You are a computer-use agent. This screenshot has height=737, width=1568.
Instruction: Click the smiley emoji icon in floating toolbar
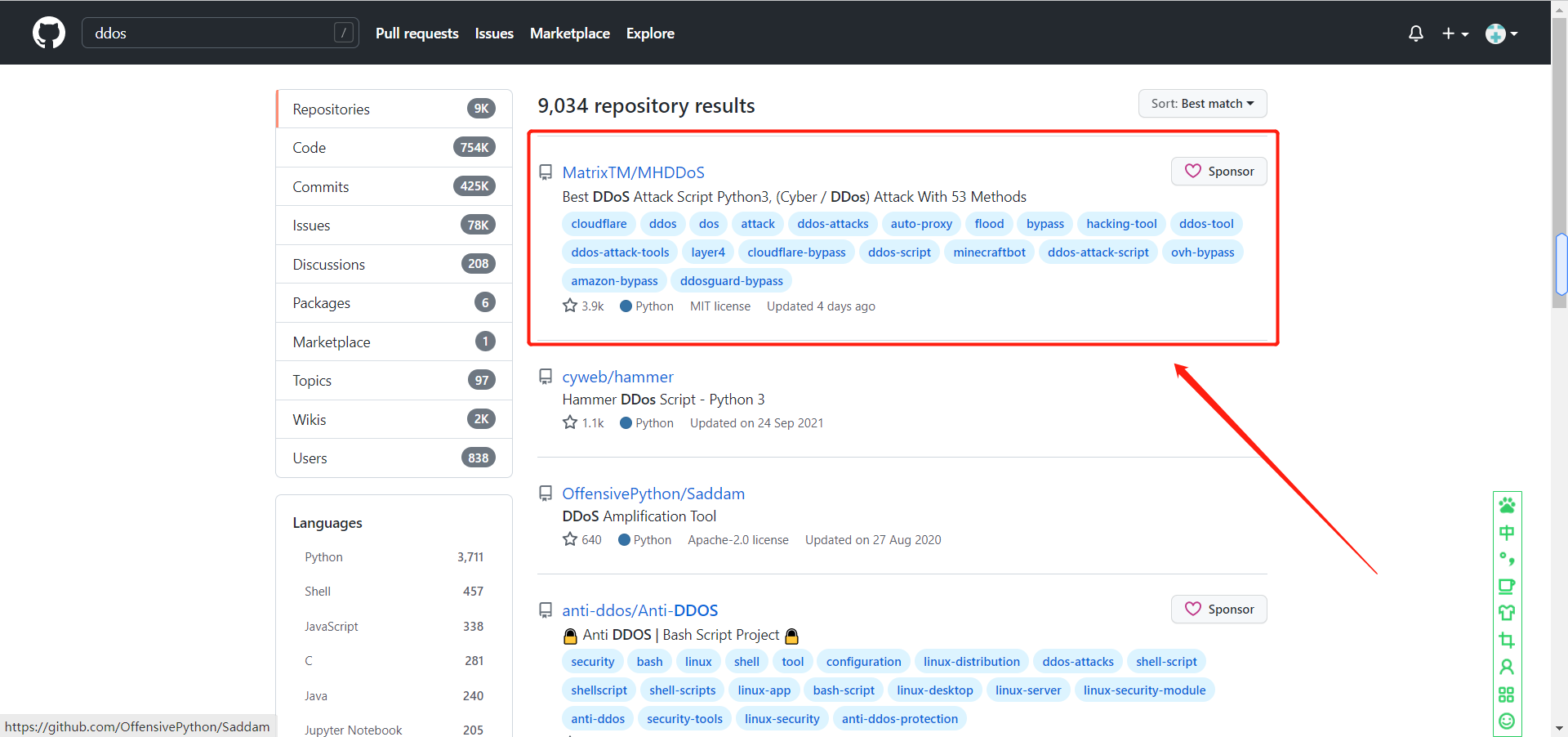pos(1507,721)
